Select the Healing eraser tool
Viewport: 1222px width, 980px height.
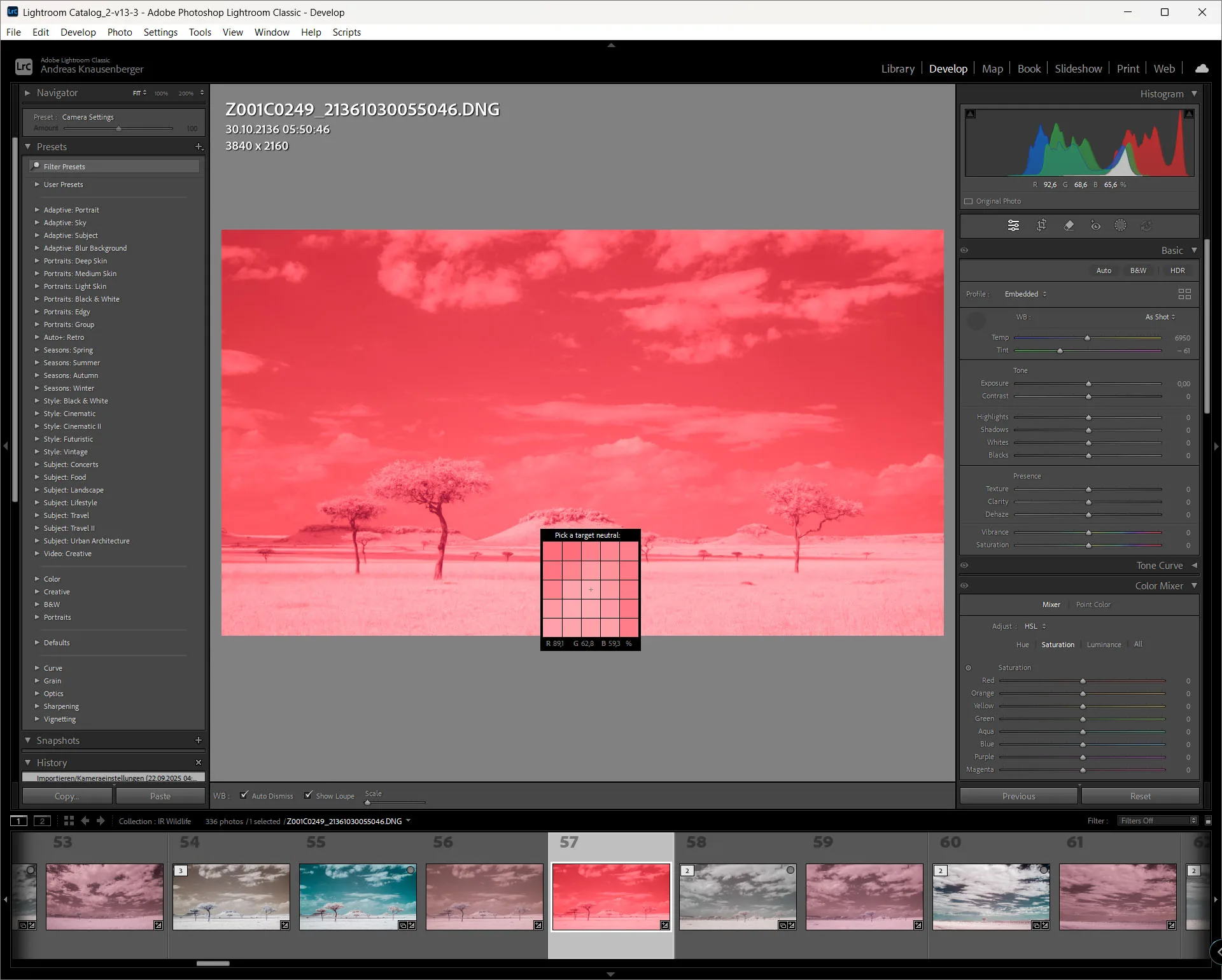(1069, 225)
